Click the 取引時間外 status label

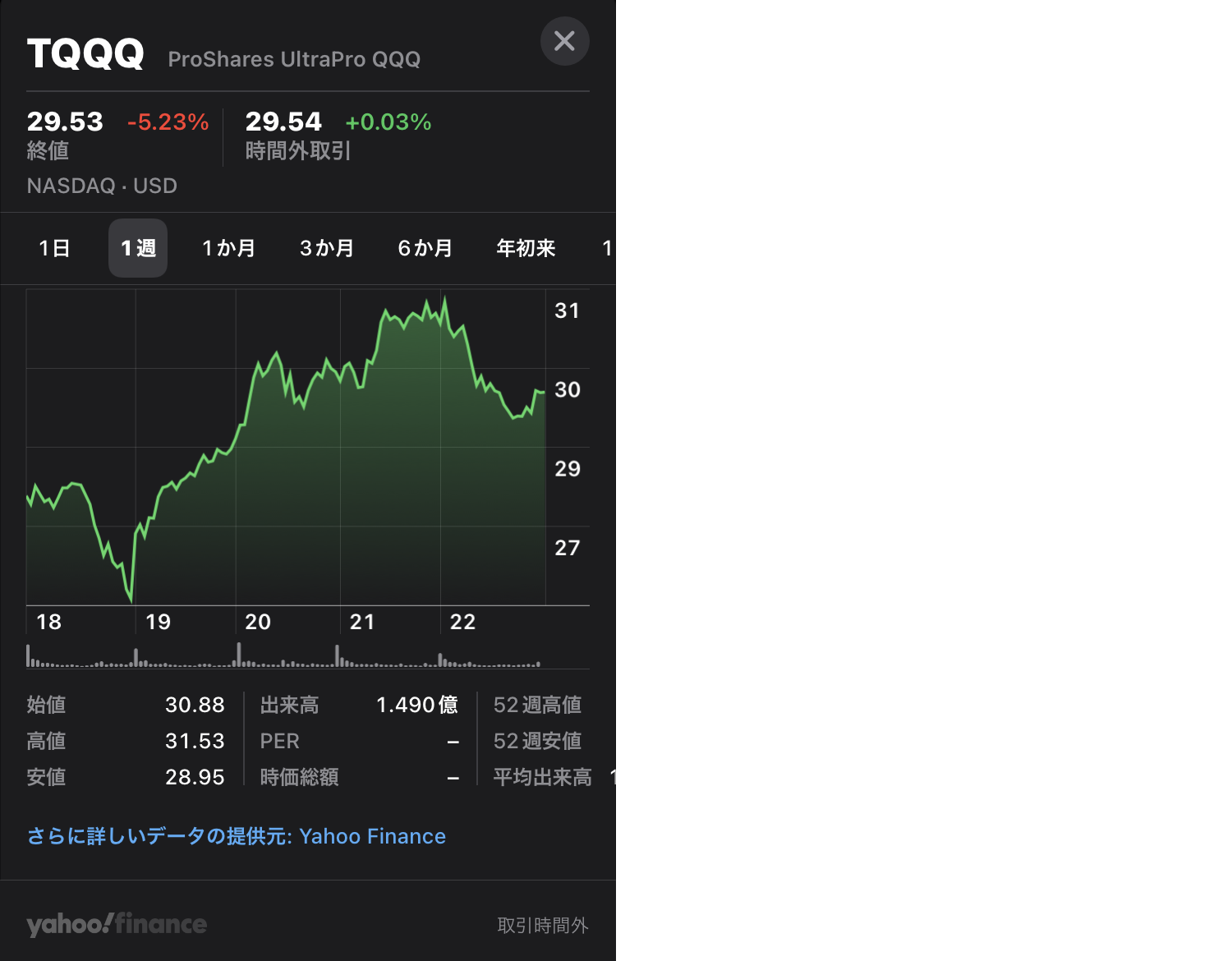click(x=543, y=923)
